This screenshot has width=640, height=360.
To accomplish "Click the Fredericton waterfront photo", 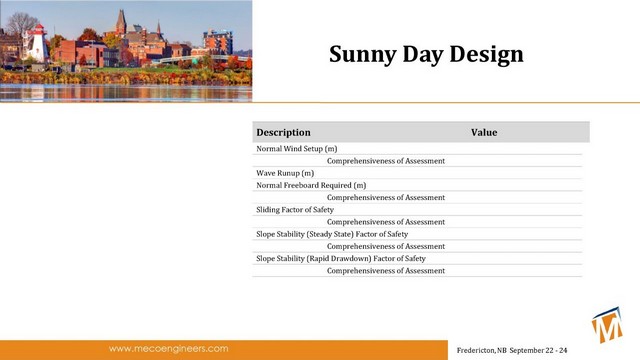I will [126, 51].
